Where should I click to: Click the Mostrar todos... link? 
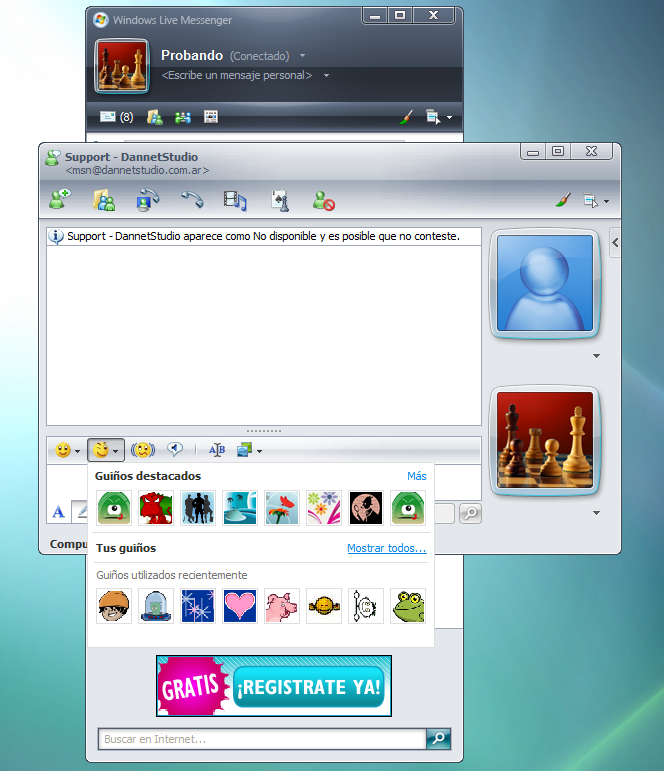click(x=387, y=548)
